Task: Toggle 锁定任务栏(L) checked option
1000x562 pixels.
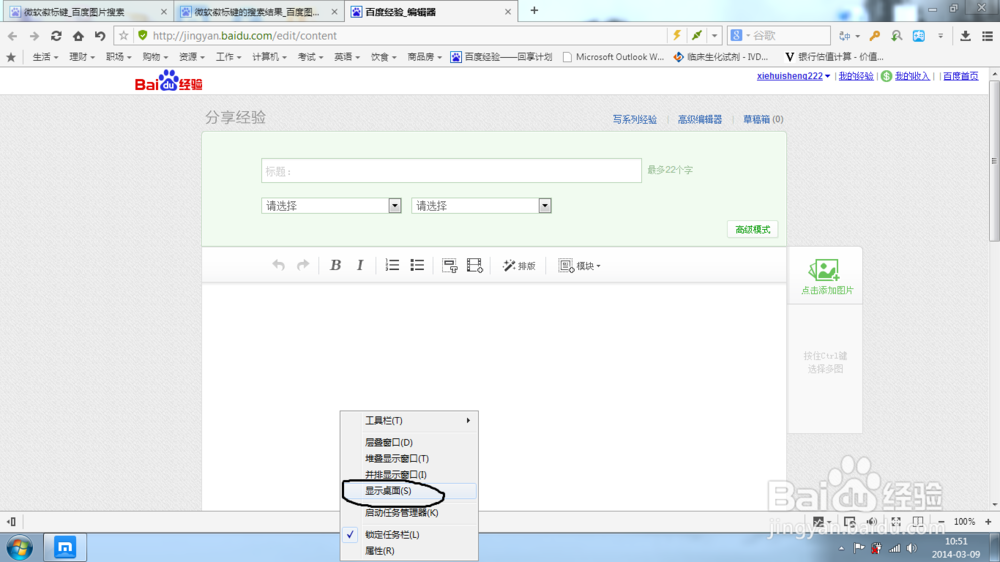Action: point(409,535)
